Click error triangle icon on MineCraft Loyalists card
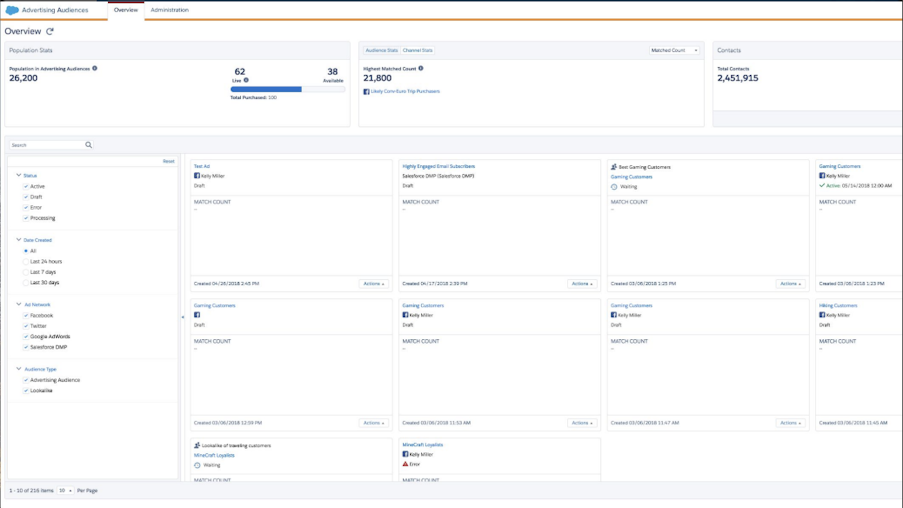This screenshot has width=903, height=508. (405, 464)
